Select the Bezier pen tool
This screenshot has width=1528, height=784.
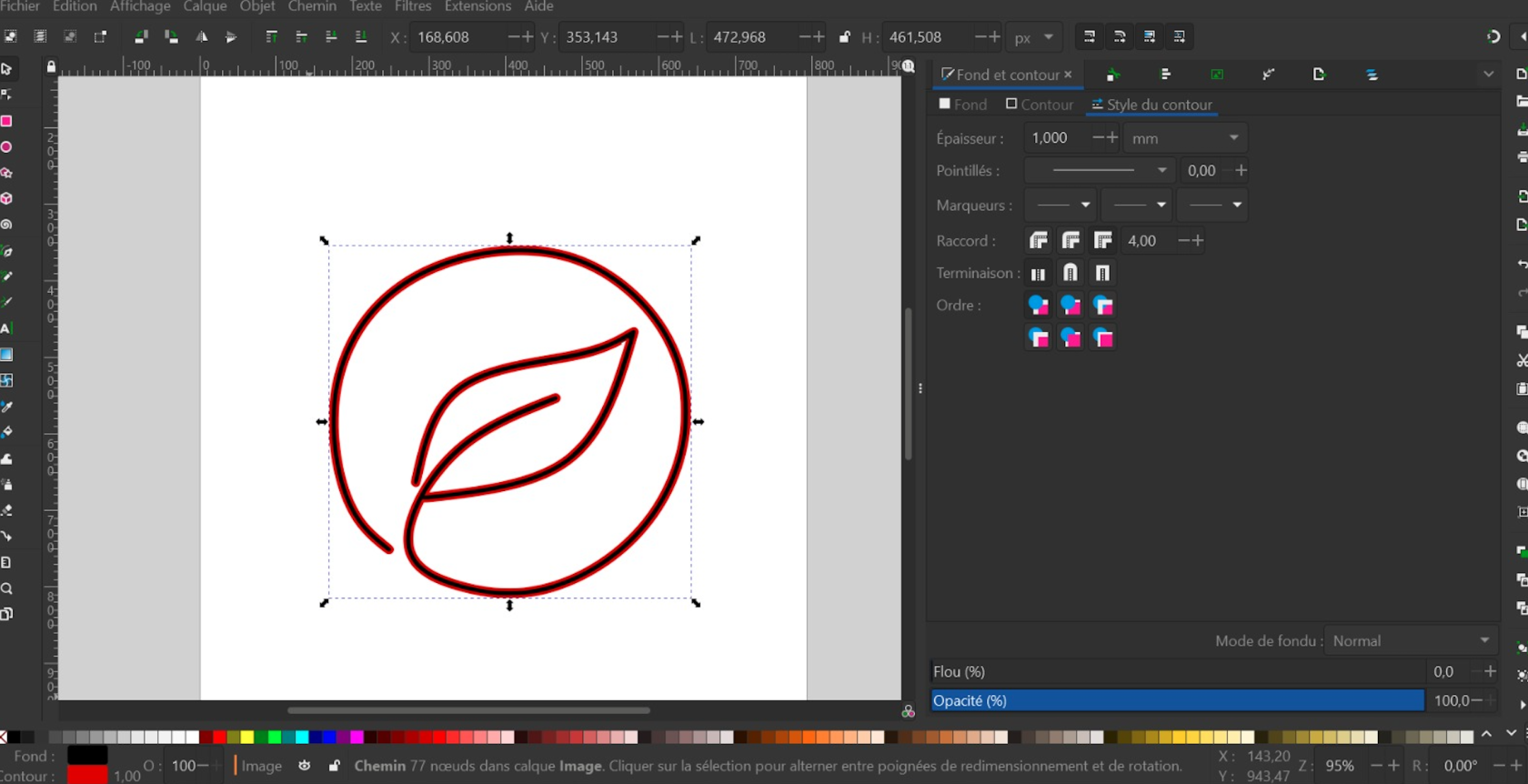coord(6,251)
